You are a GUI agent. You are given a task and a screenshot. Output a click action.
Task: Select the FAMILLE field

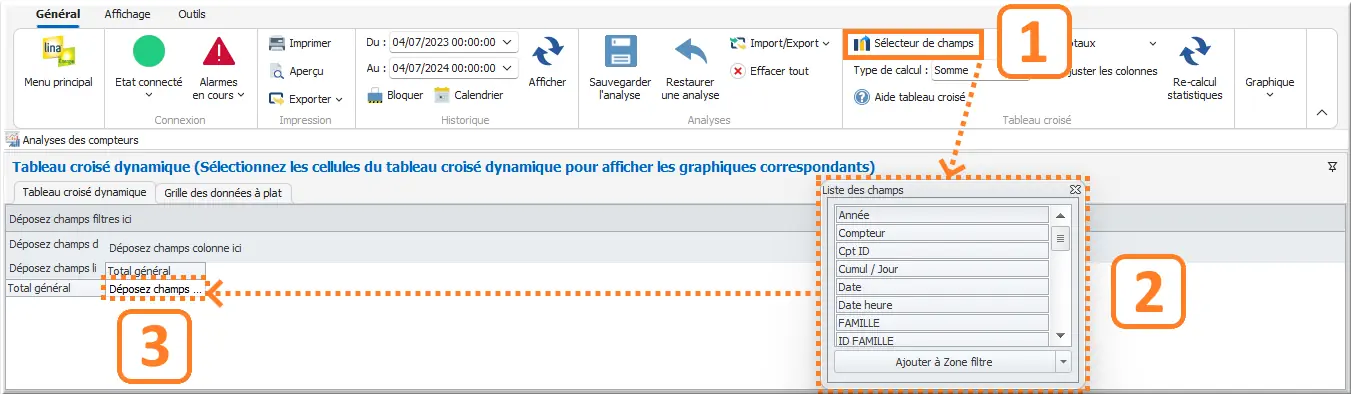(942, 323)
